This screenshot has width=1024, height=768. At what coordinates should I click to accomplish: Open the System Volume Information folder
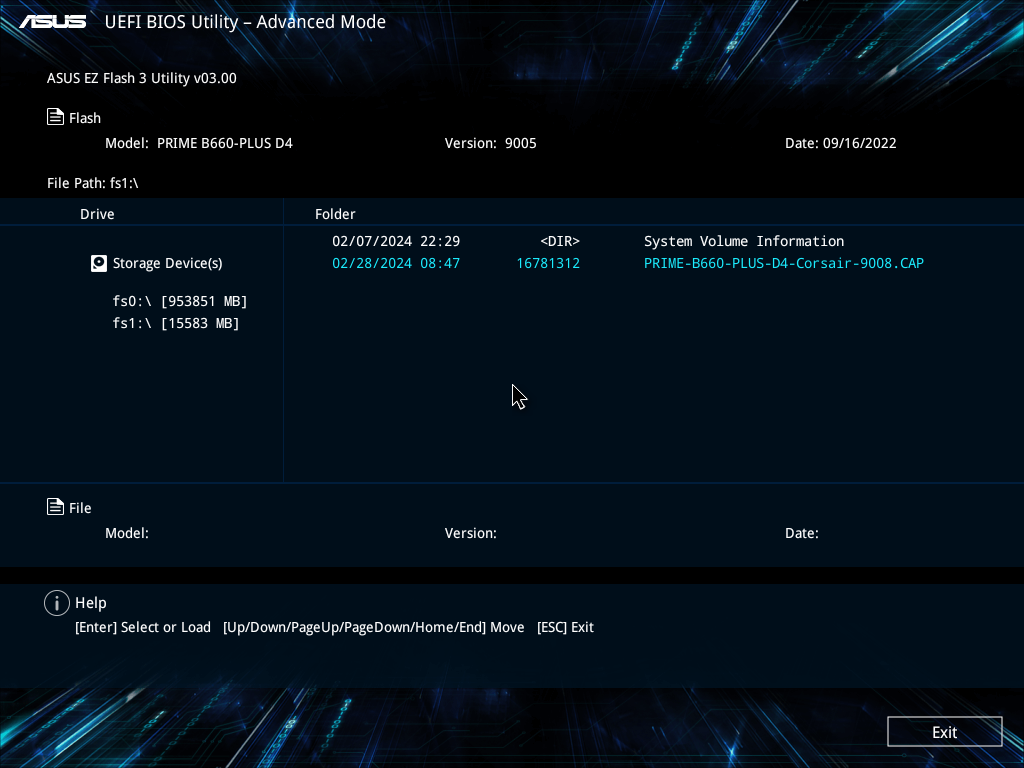click(x=743, y=241)
